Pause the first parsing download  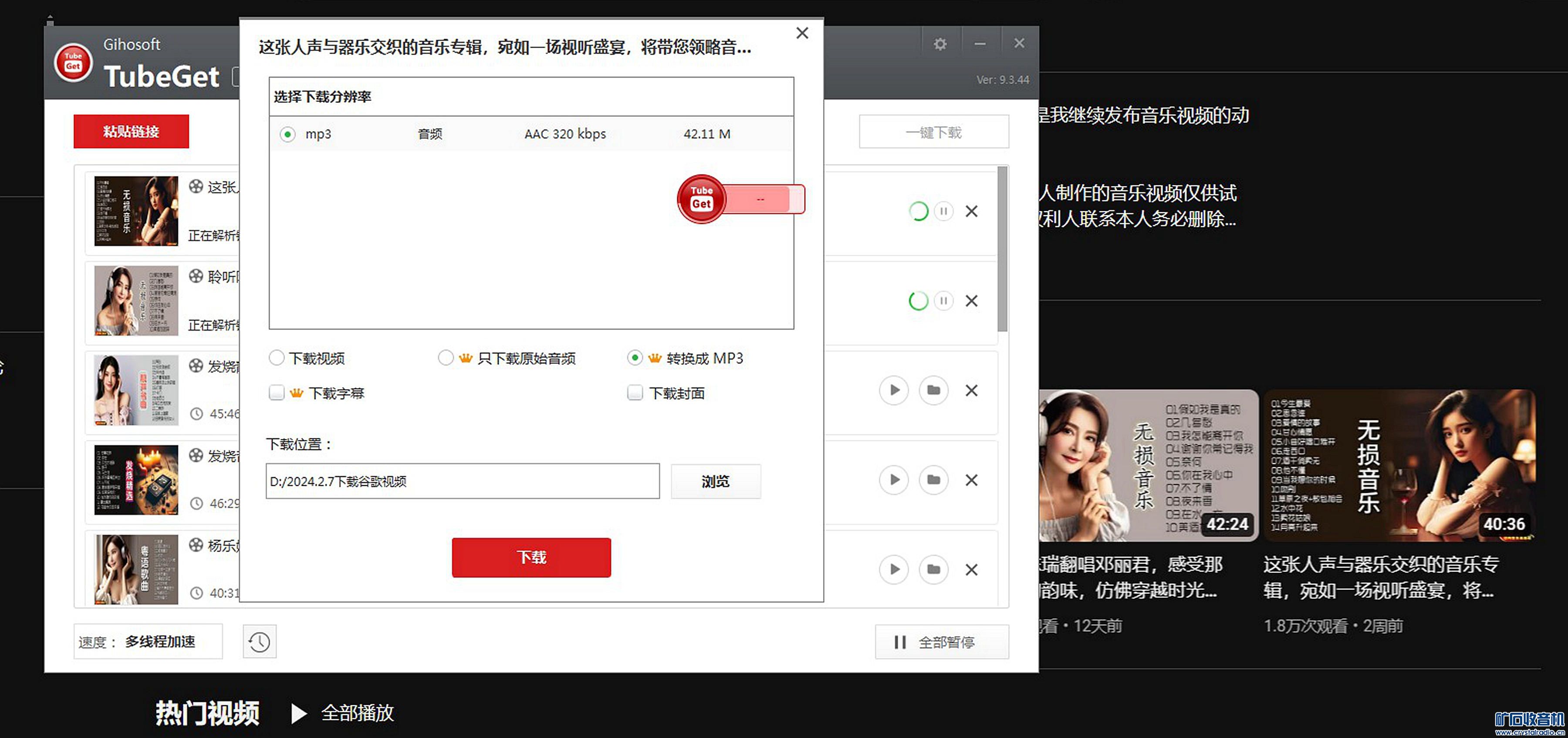[943, 211]
